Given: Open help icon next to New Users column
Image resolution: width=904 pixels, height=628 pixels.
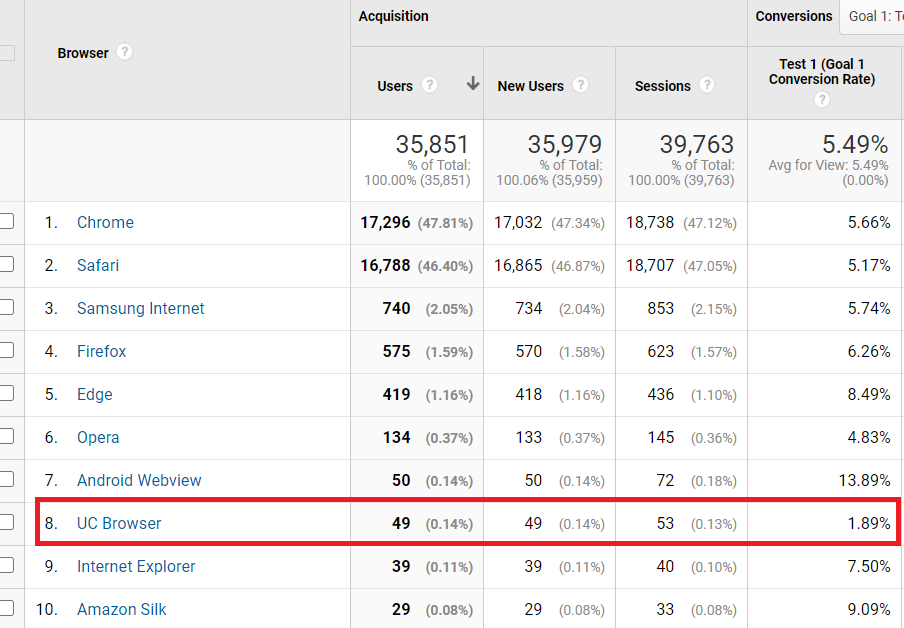Looking at the screenshot, I should tap(580, 85).
